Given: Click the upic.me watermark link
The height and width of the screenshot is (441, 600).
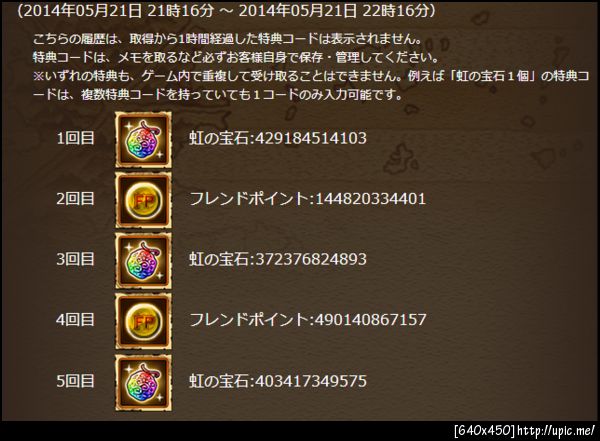Looking at the screenshot, I should click(x=556, y=431).
